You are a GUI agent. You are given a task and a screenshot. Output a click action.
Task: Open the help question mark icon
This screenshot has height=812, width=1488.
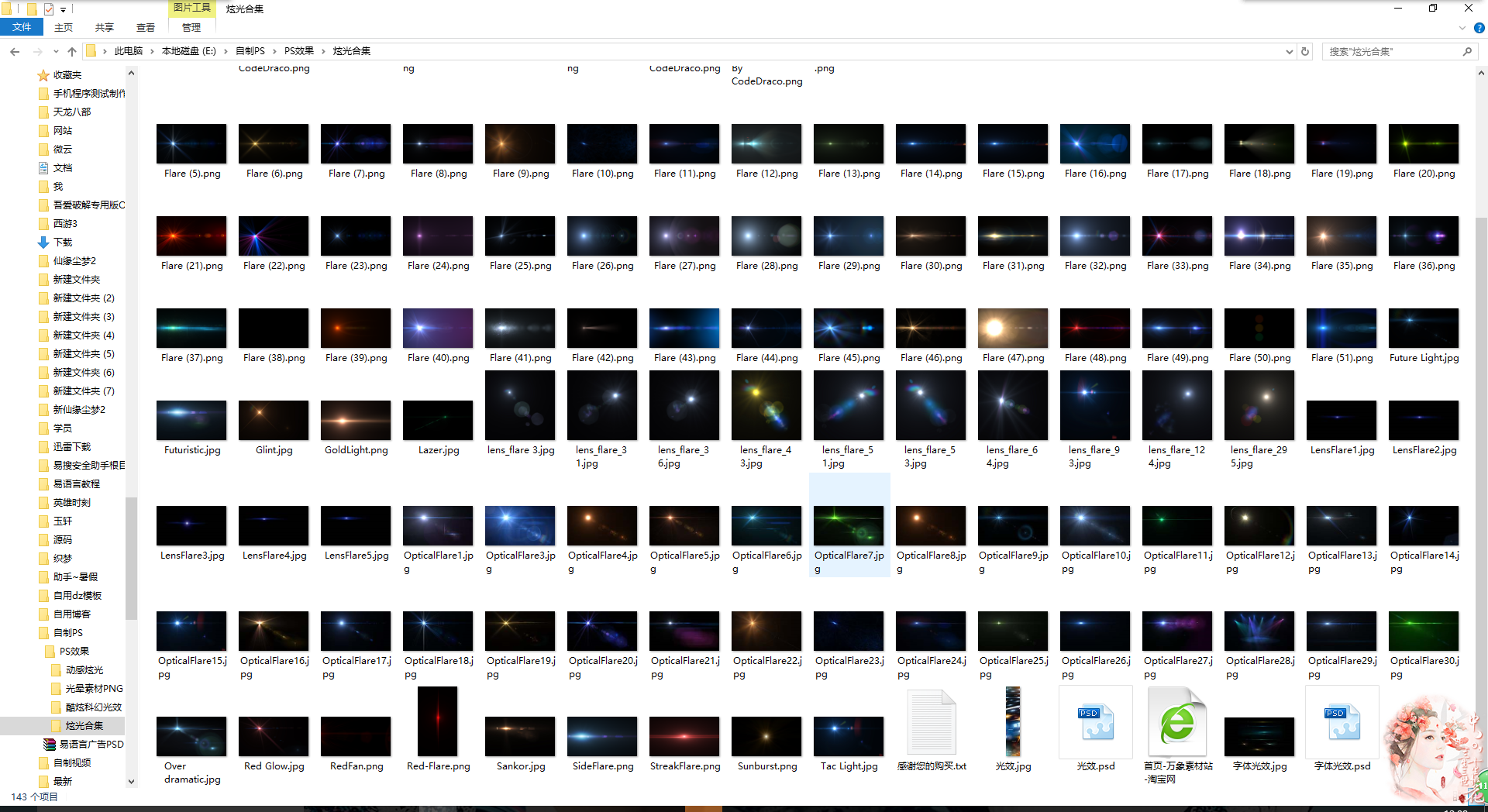[x=1479, y=28]
